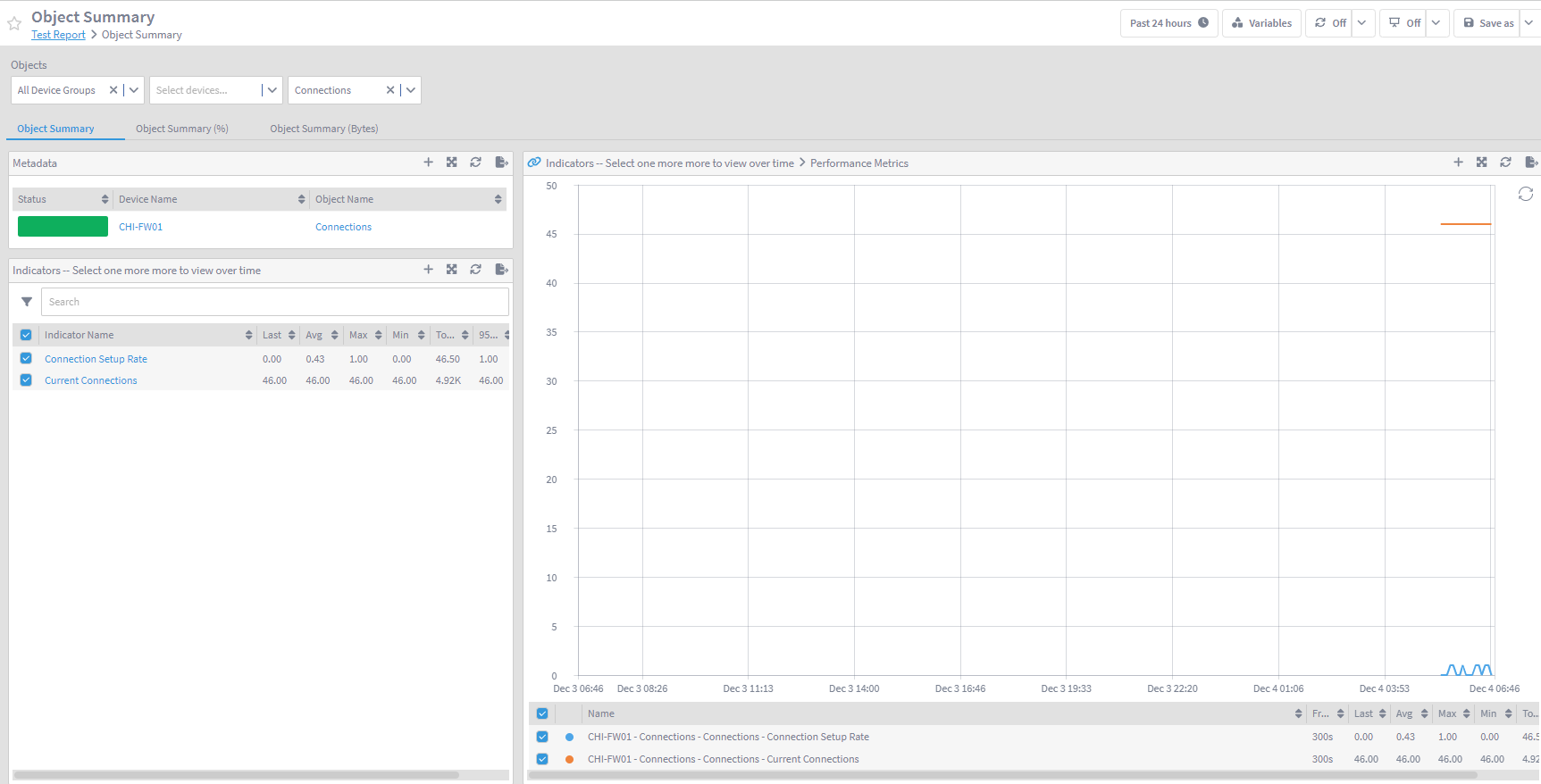Viewport: 1541px width, 784px height.
Task: Click horizontal scrollbar under chart legend
Action: (x=1003, y=775)
